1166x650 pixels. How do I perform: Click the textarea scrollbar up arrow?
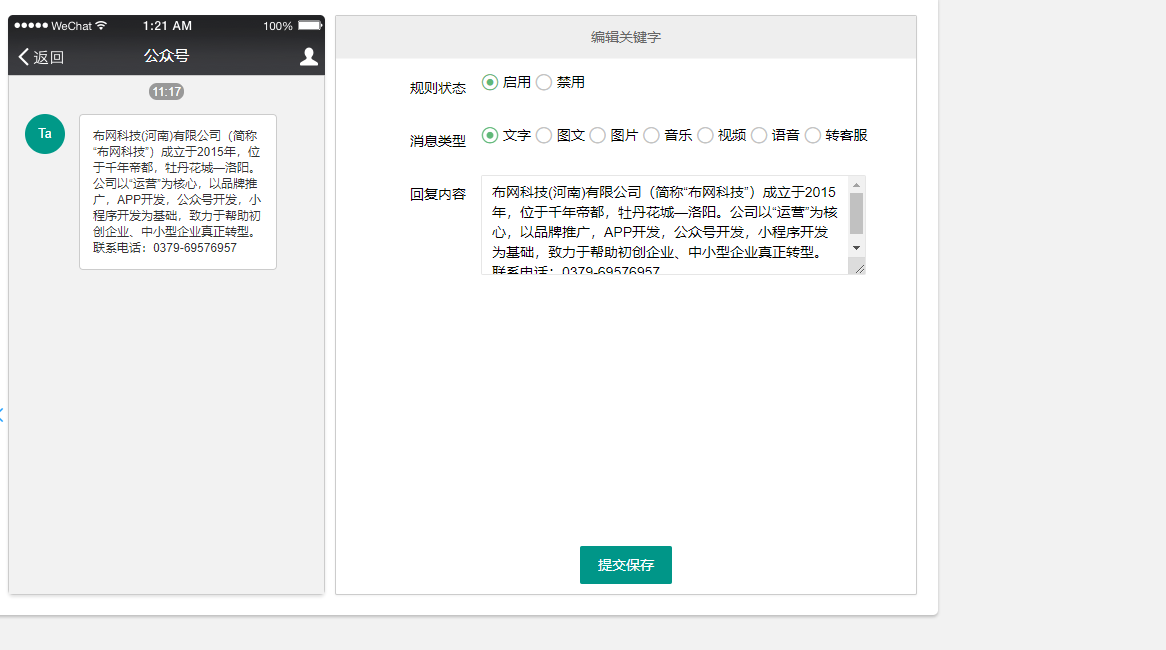857,184
